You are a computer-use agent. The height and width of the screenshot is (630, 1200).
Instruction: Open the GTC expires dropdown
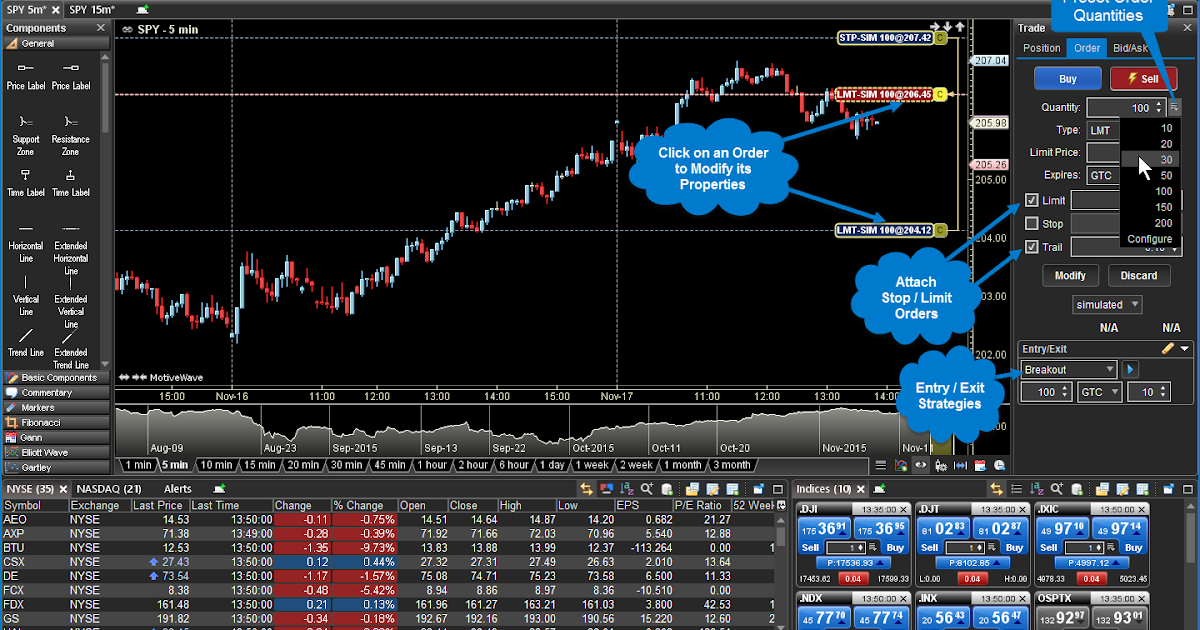[1104, 175]
